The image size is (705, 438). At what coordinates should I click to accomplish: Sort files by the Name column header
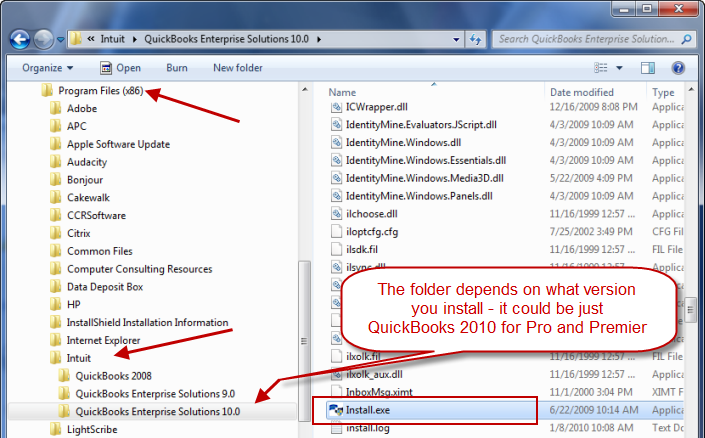342,92
